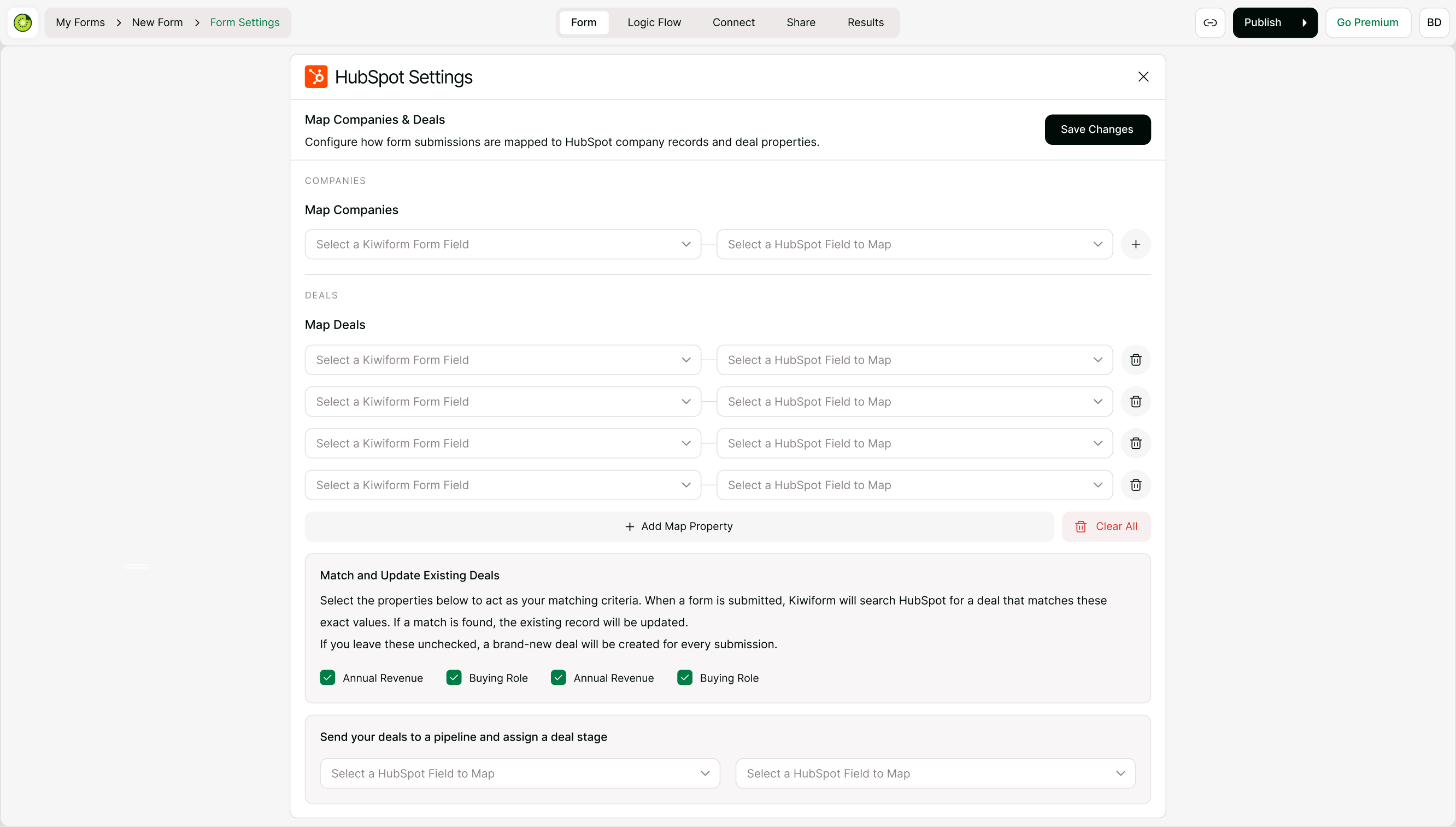Delete the first Map Deals row
Image resolution: width=1456 pixels, height=827 pixels.
coord(1136,360)
